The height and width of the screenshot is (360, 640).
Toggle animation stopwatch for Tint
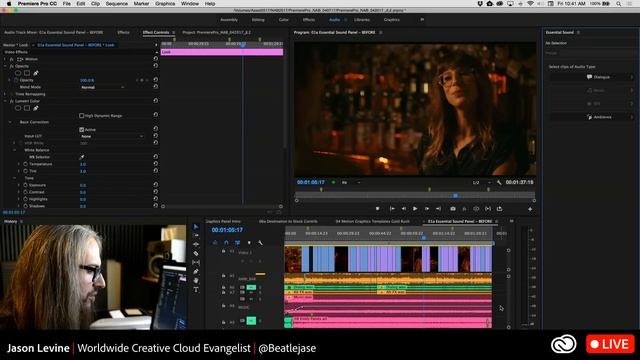[25, 171]
